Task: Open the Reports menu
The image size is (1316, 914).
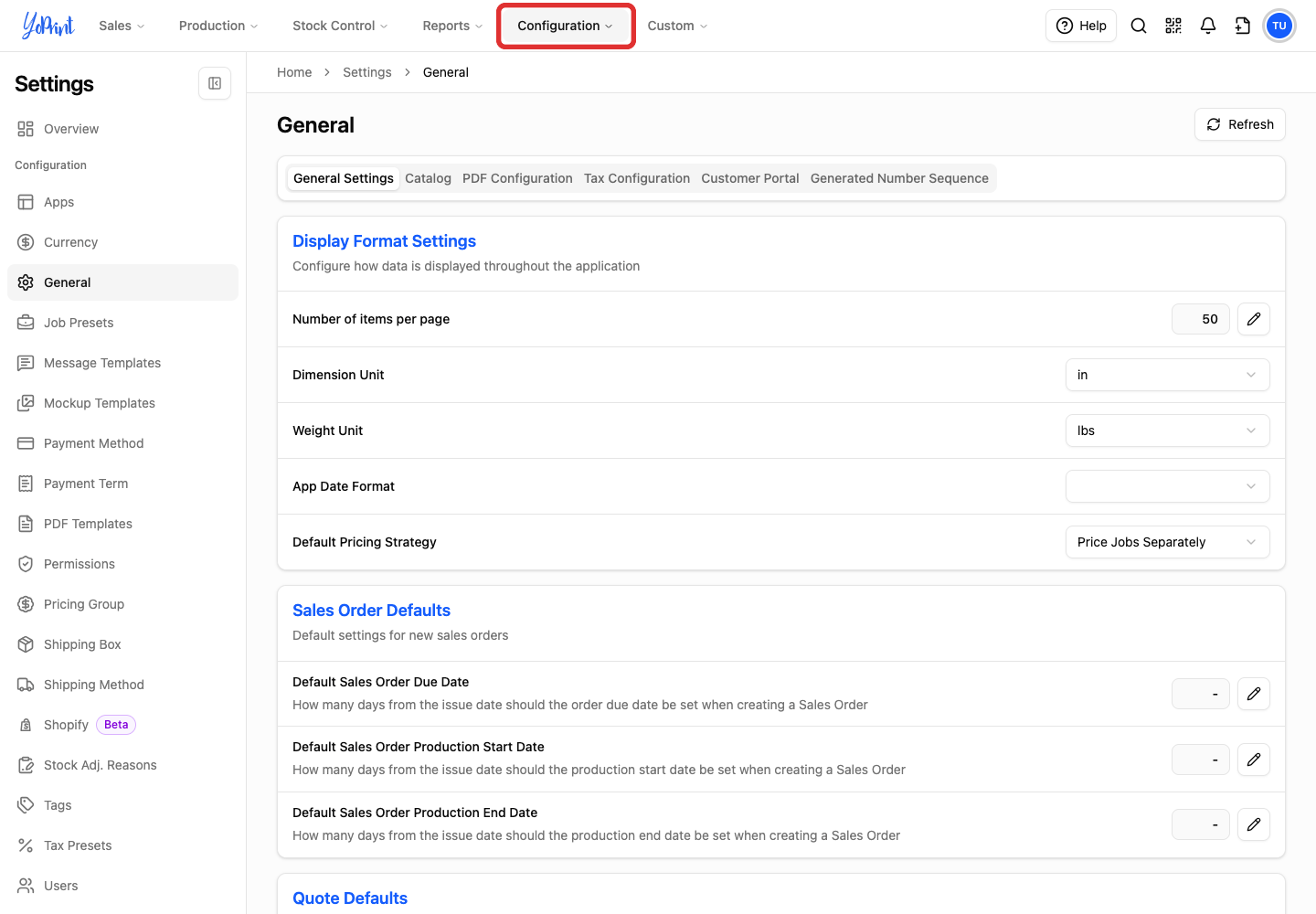Action: coord(452,26)
